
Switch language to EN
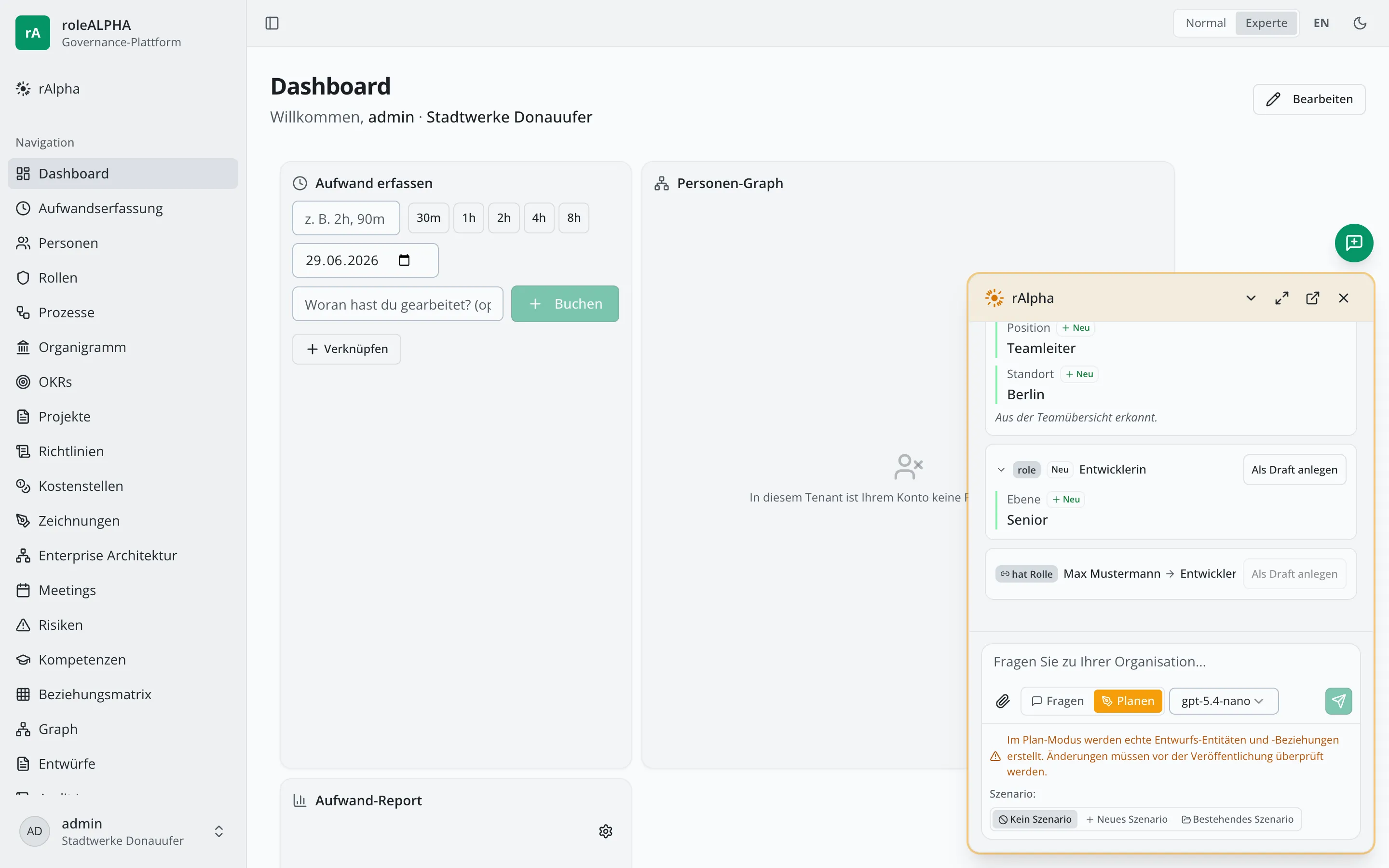(x=1321, y=23)
